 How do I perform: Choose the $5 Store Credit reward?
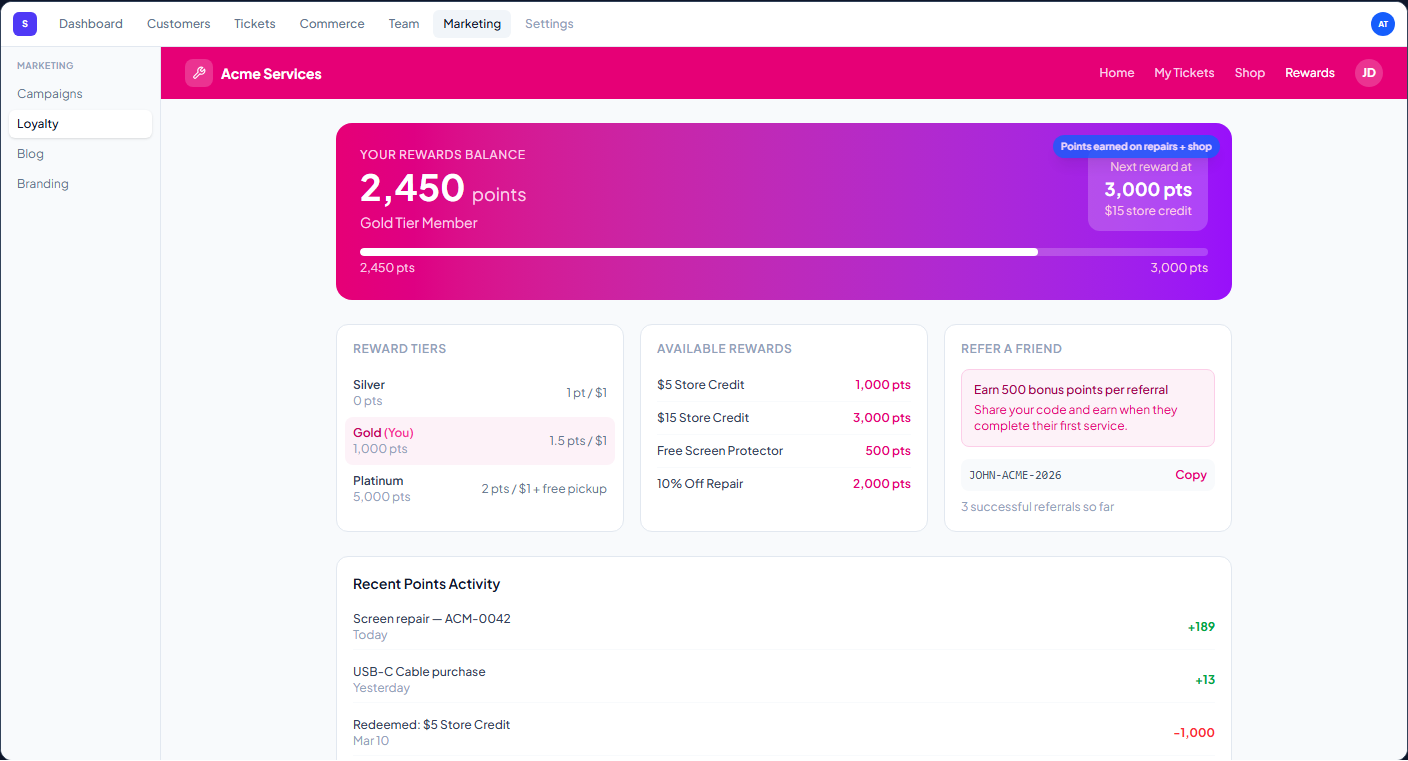(x=784, y=385)
